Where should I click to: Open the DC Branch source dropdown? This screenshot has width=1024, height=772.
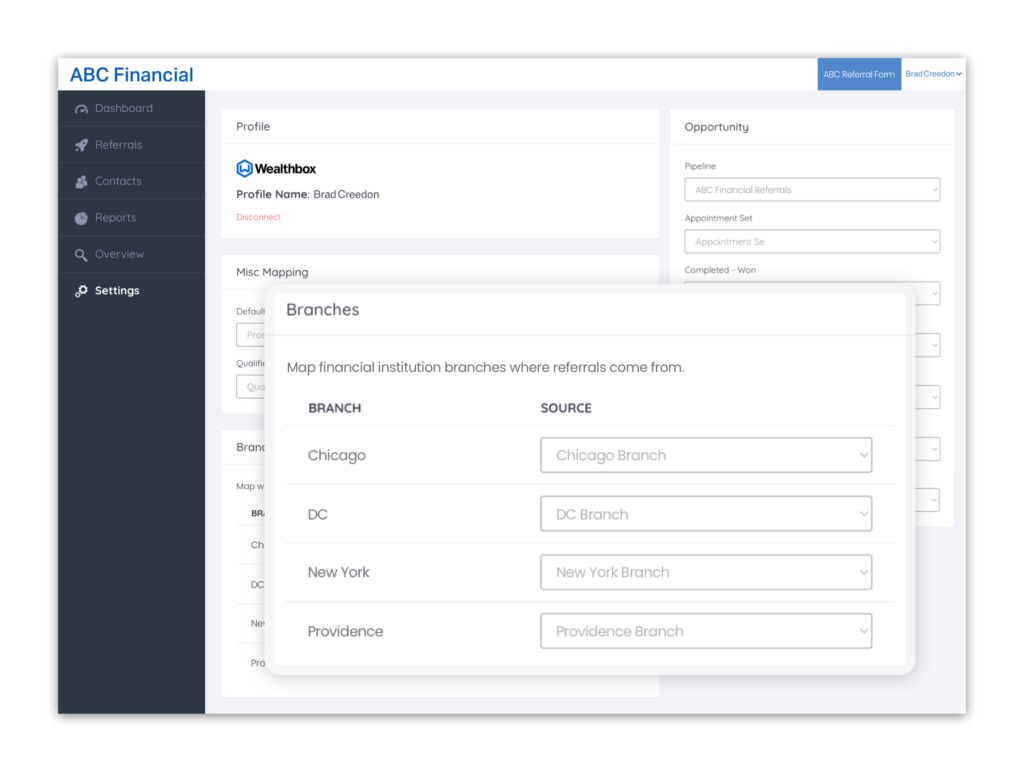click(x=705, y=513)
